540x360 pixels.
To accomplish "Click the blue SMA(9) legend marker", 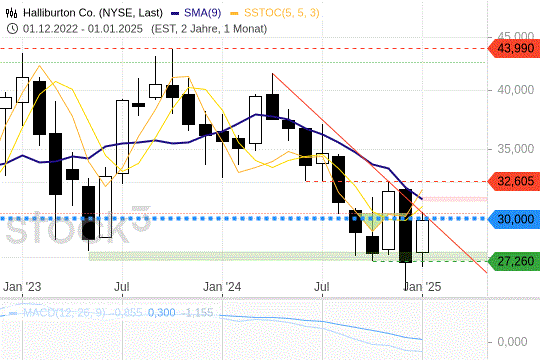I will click(175, 13).
